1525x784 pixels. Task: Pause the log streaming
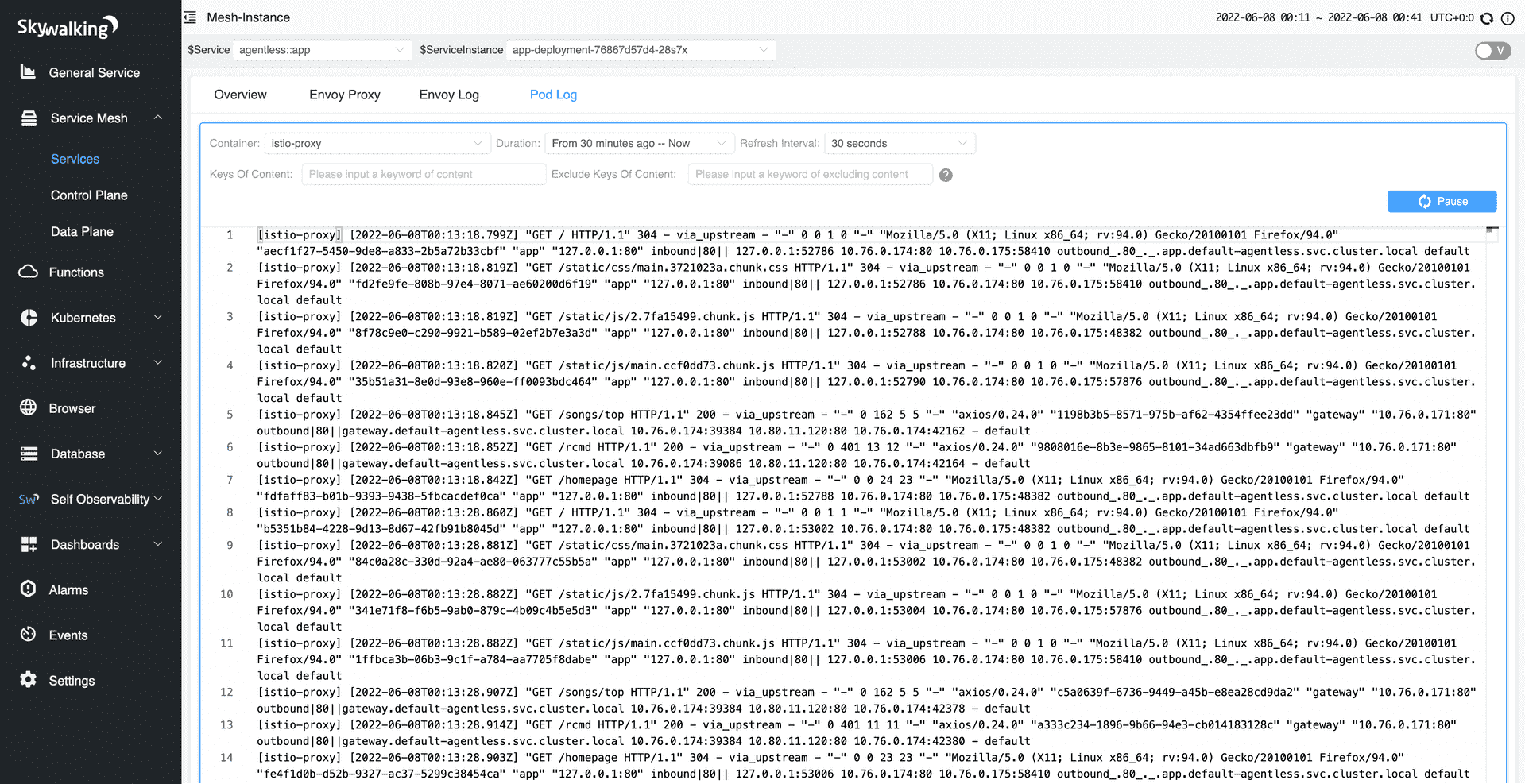tap(1442, 202)
